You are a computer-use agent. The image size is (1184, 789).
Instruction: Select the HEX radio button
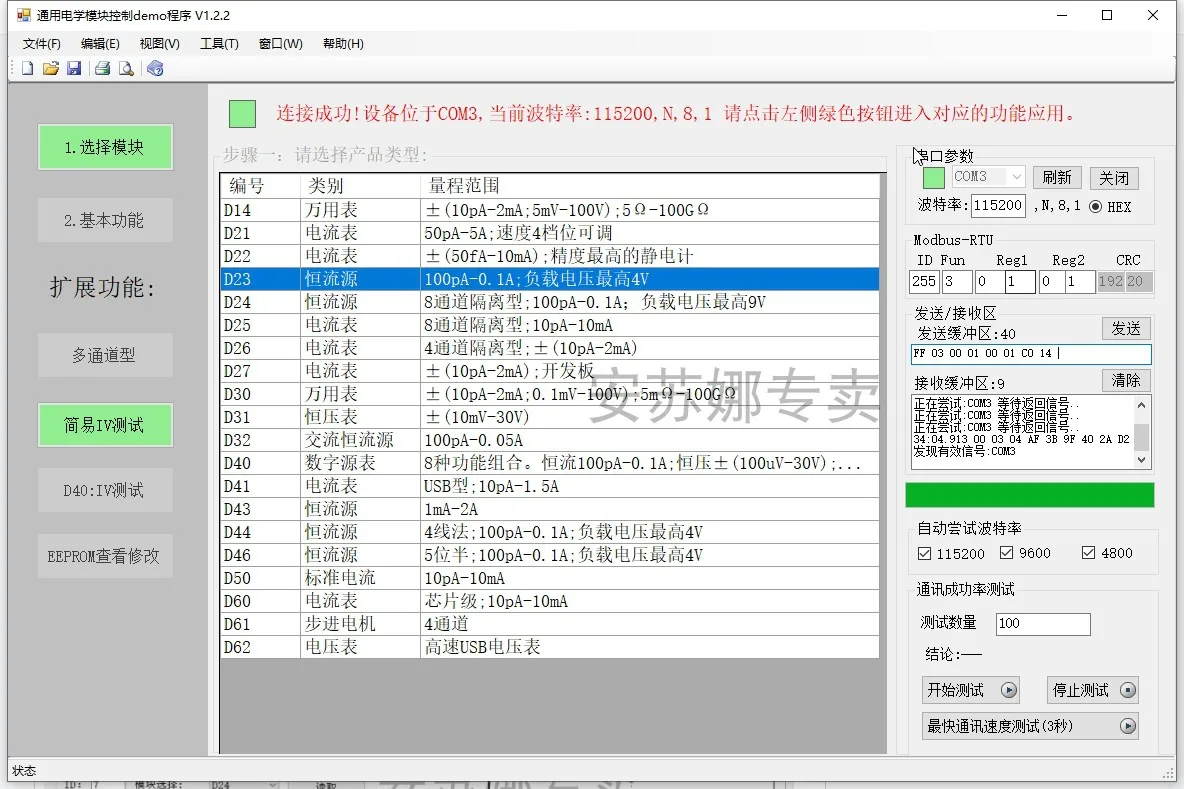[x=1095, y=206]
